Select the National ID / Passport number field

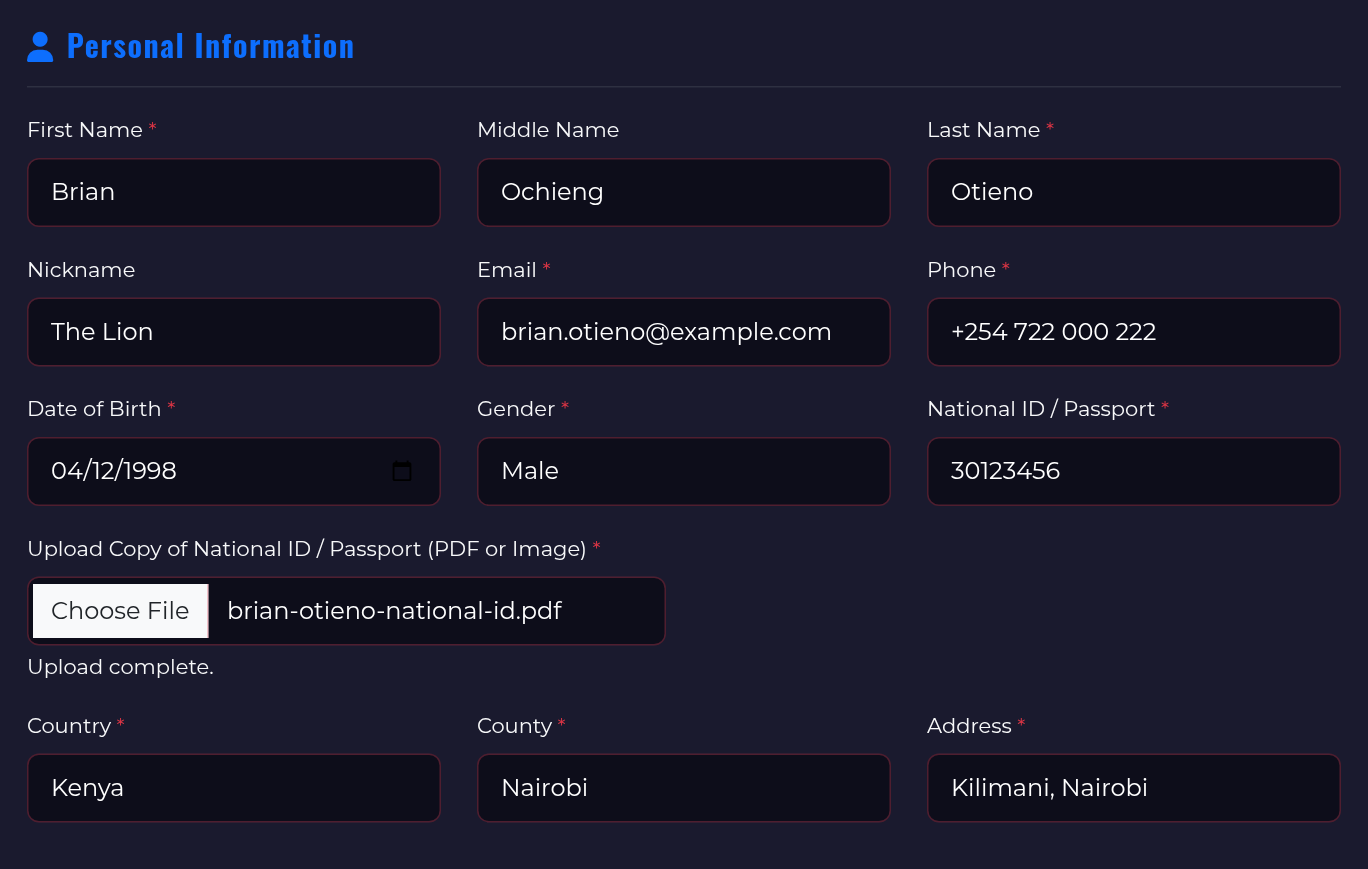(x=1134, y=471)
